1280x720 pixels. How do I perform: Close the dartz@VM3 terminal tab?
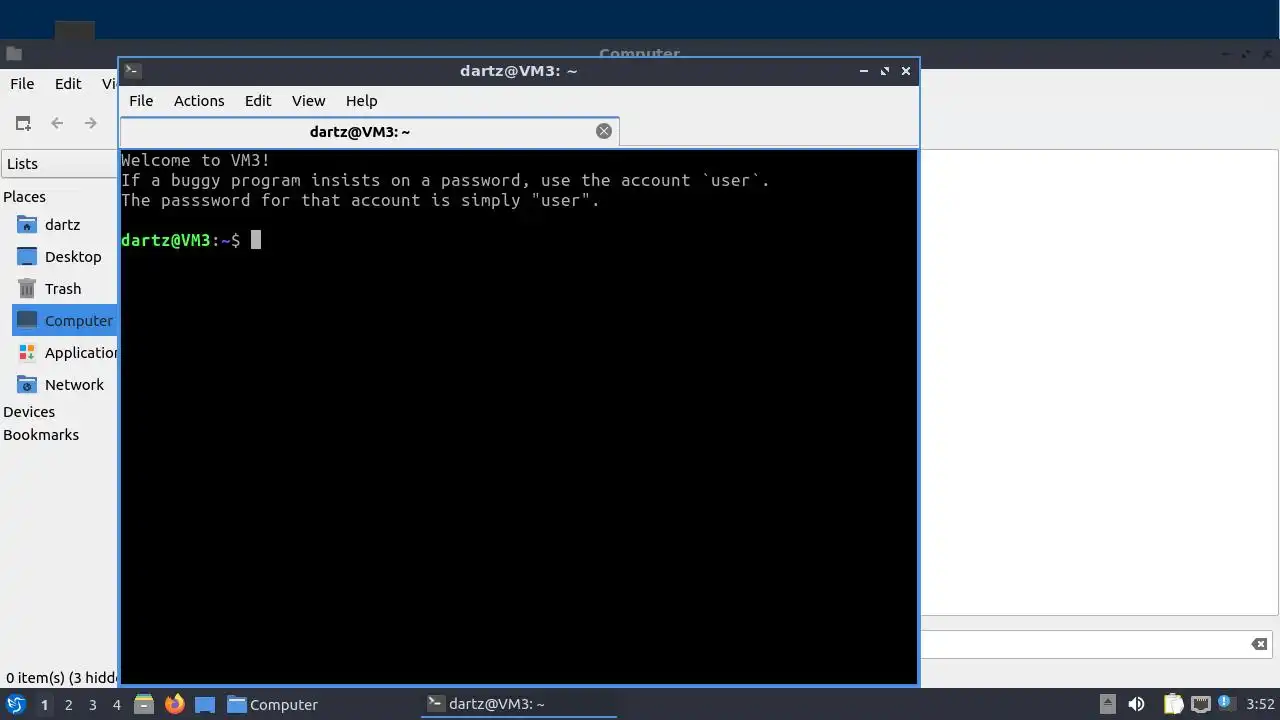604,131
